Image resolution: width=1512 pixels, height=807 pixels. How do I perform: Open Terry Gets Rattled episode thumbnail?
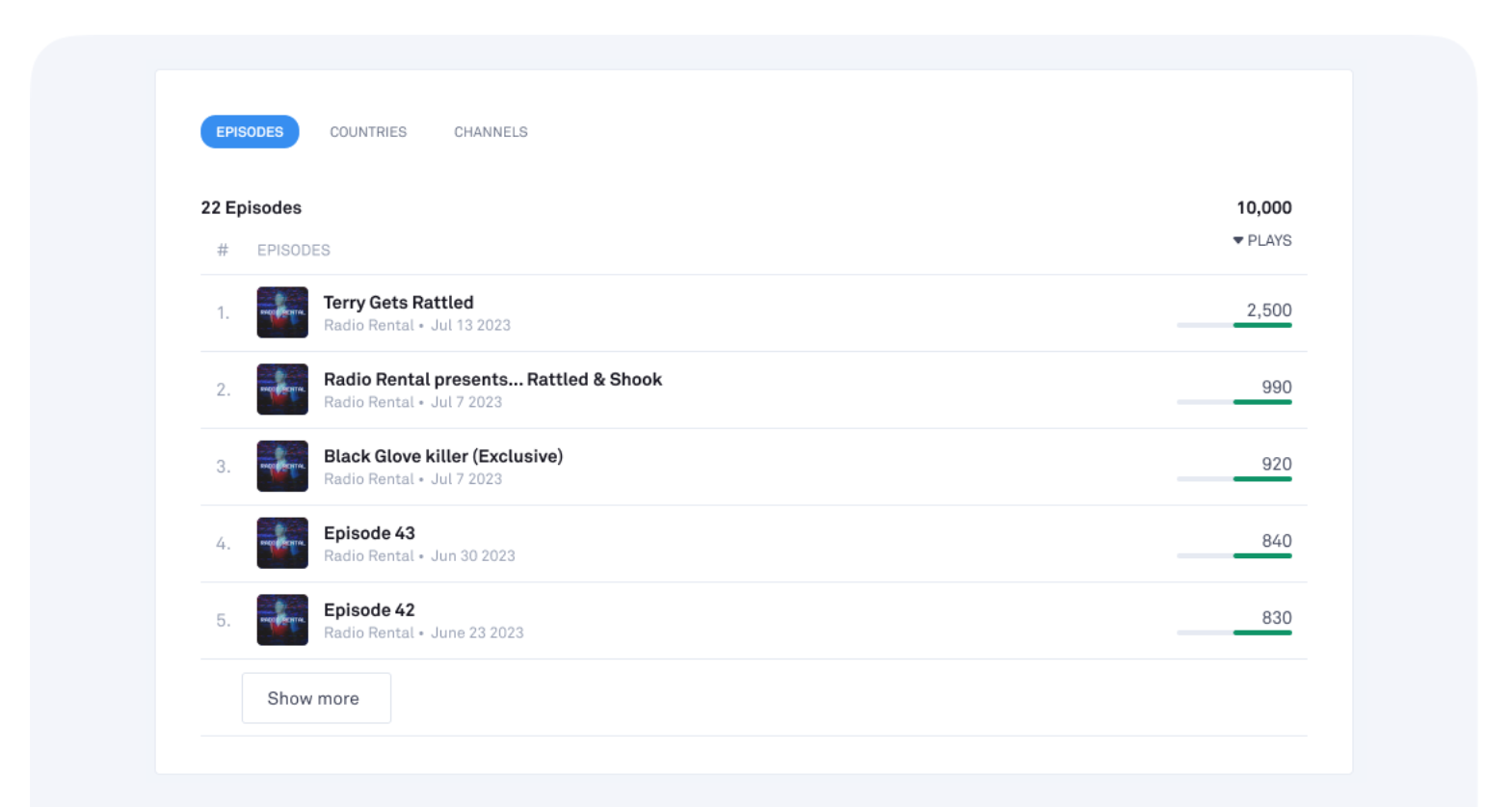click(282, 312)
